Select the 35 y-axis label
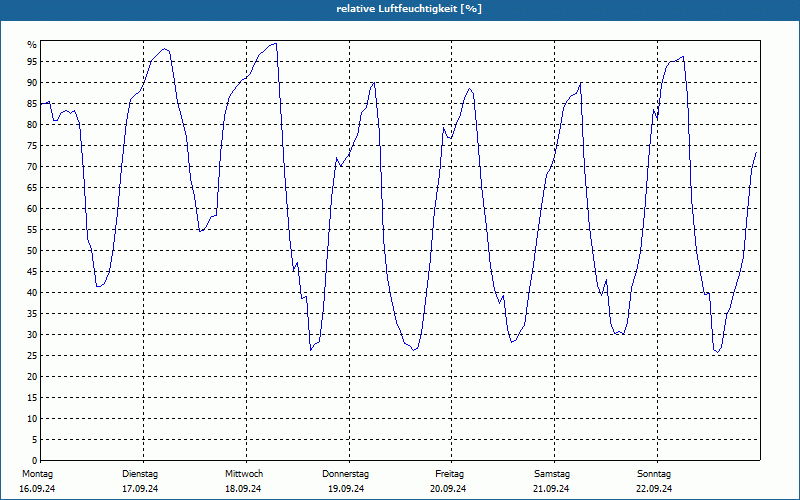Image resolution: width=800 pixels, height=500 pixels. tap(32, 314)
